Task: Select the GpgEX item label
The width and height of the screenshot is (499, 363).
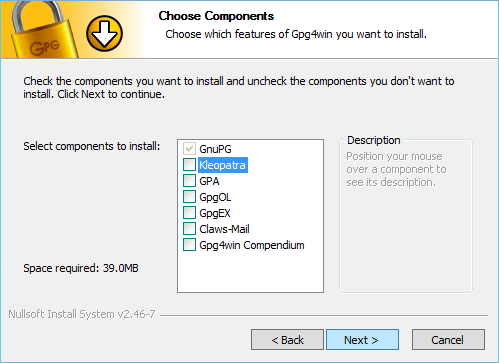Action: [215, 213]
